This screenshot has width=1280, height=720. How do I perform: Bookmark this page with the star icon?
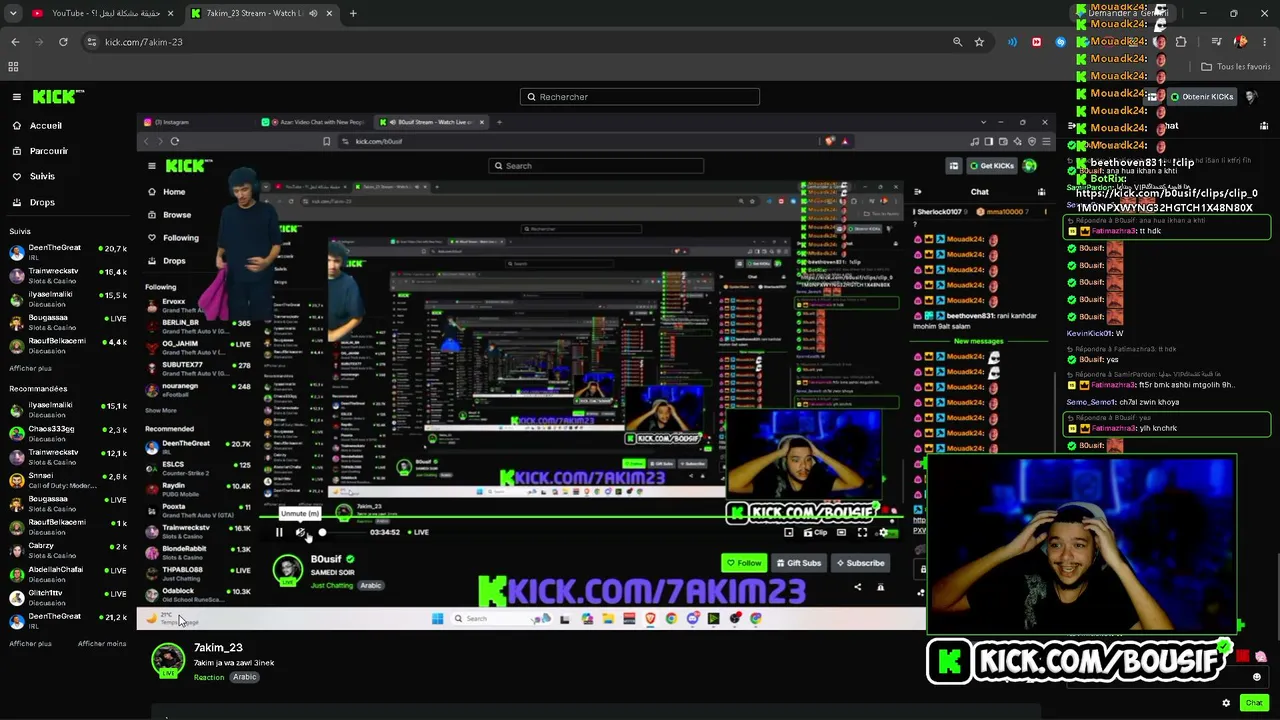979,42
